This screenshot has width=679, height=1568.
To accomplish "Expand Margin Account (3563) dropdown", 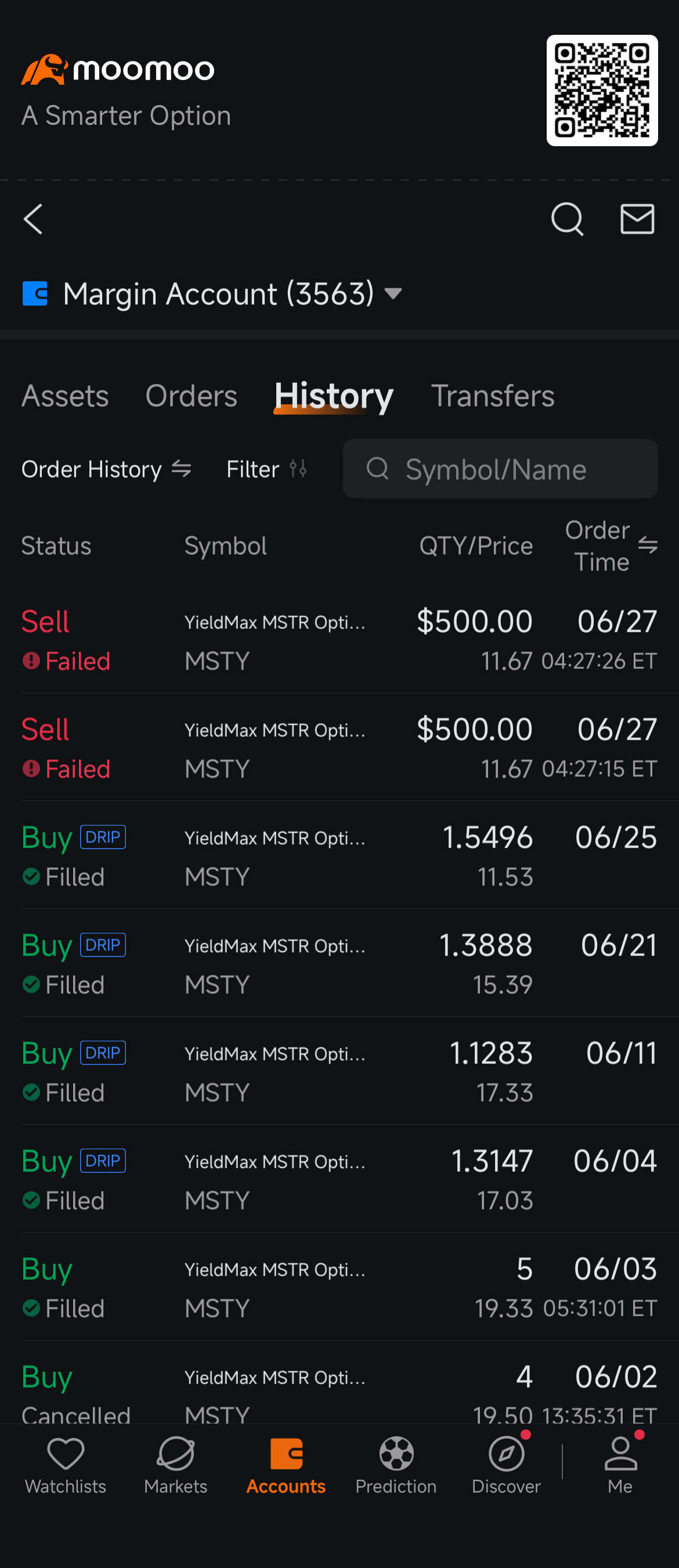I will (x=393, y=294).
